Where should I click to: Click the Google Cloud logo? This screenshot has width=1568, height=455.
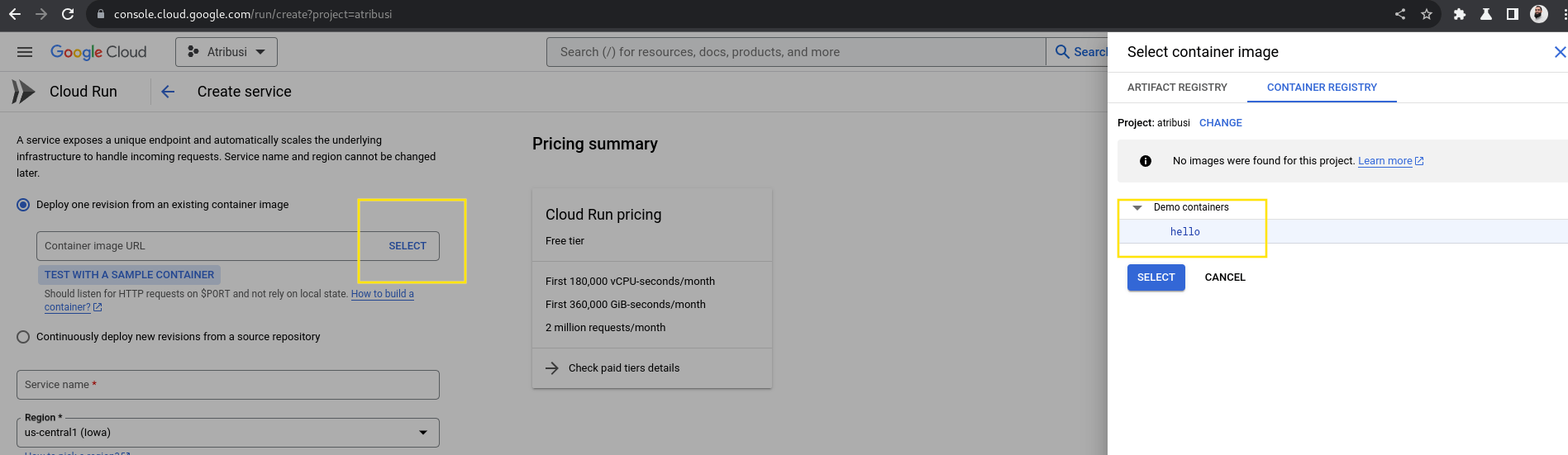point(98,52)
